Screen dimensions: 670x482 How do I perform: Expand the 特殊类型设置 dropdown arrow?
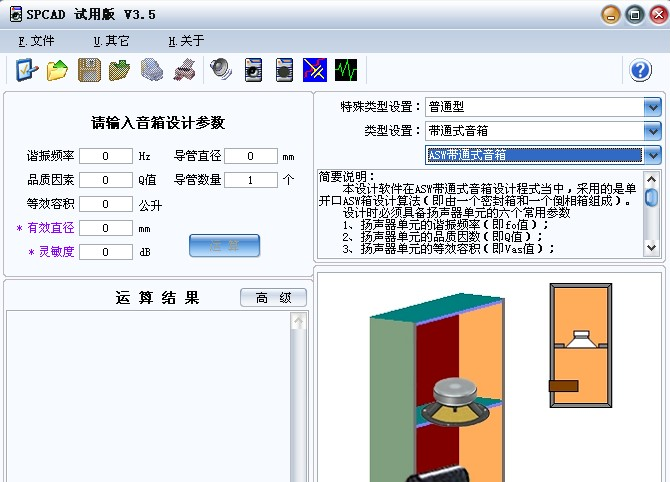[x=652, y=107]
